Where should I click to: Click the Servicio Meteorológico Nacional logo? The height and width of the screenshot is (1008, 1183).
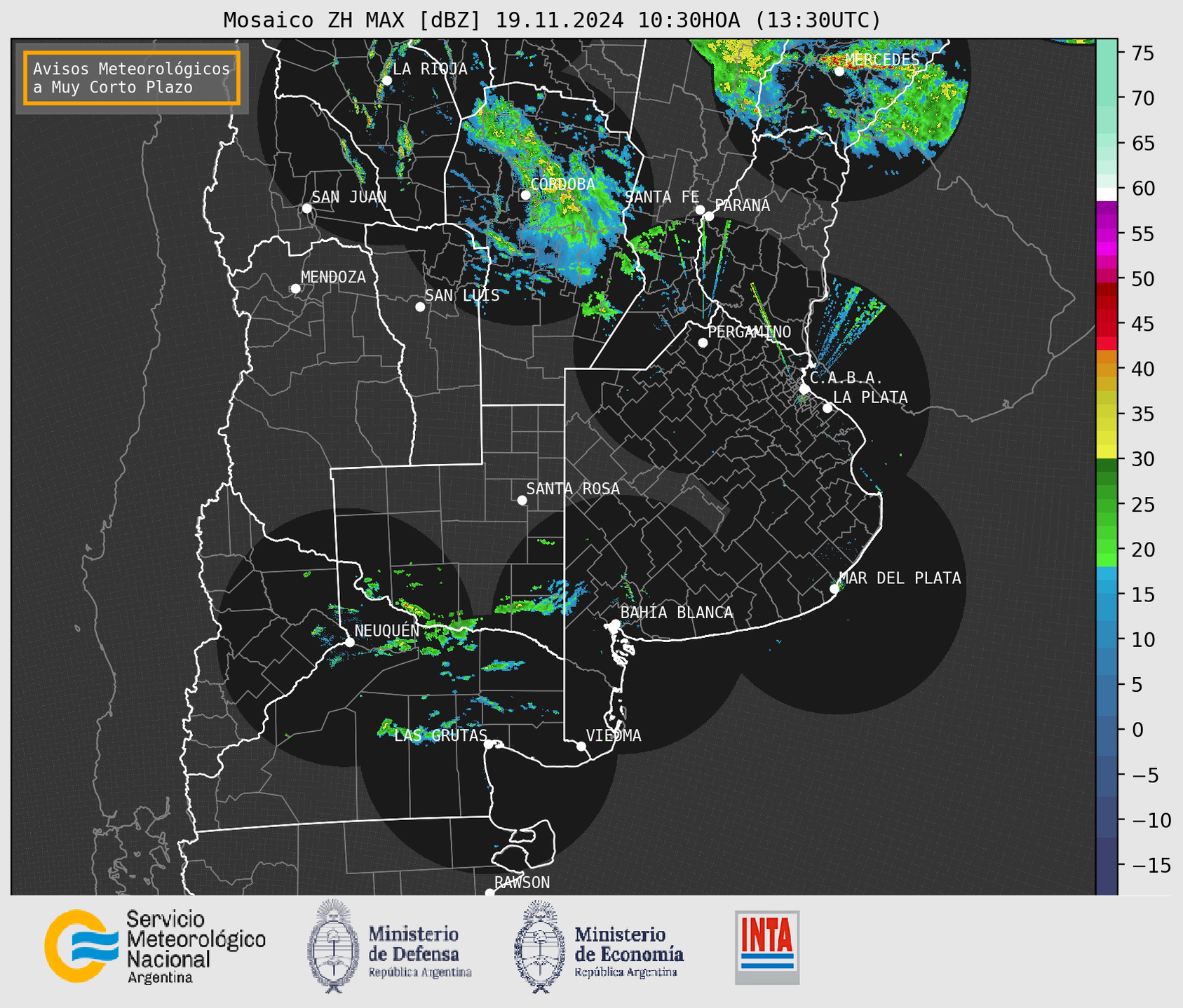click(155, 946)
